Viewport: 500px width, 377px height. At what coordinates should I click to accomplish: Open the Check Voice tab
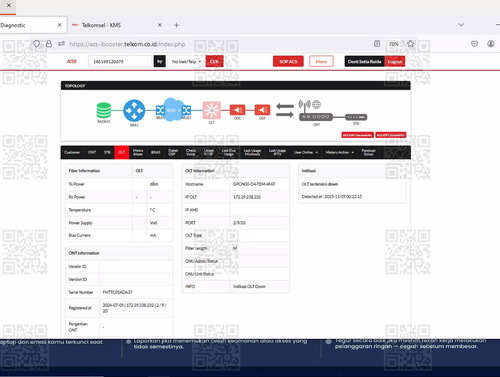coord(191,152)
